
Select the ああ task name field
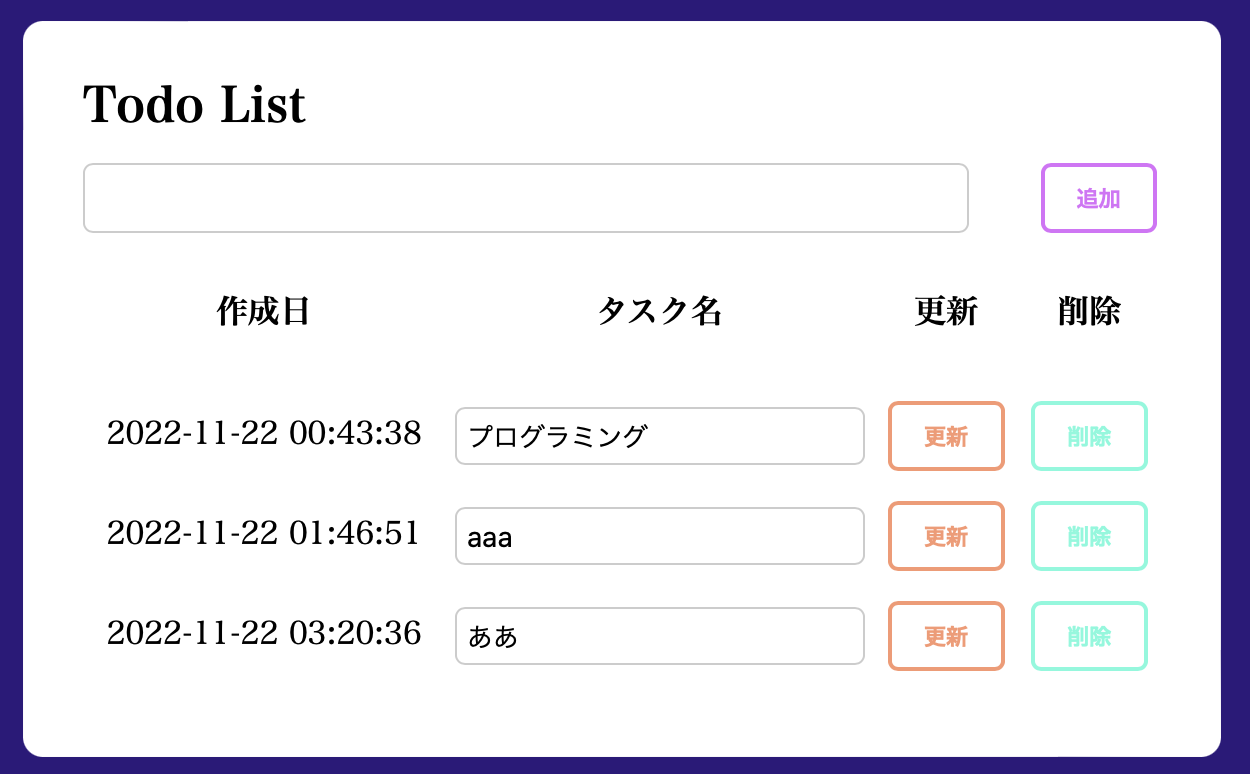(660, 636)
